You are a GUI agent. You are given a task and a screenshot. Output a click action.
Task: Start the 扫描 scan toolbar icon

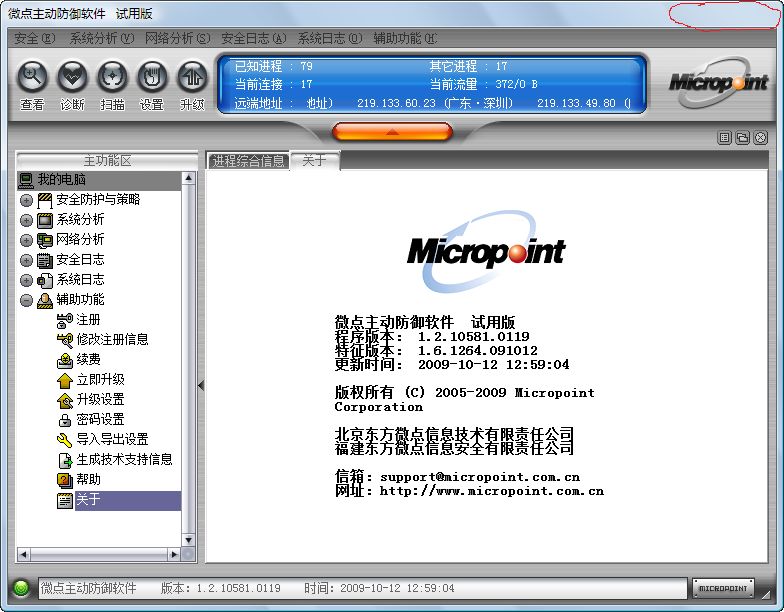click(x=112, y=77)
